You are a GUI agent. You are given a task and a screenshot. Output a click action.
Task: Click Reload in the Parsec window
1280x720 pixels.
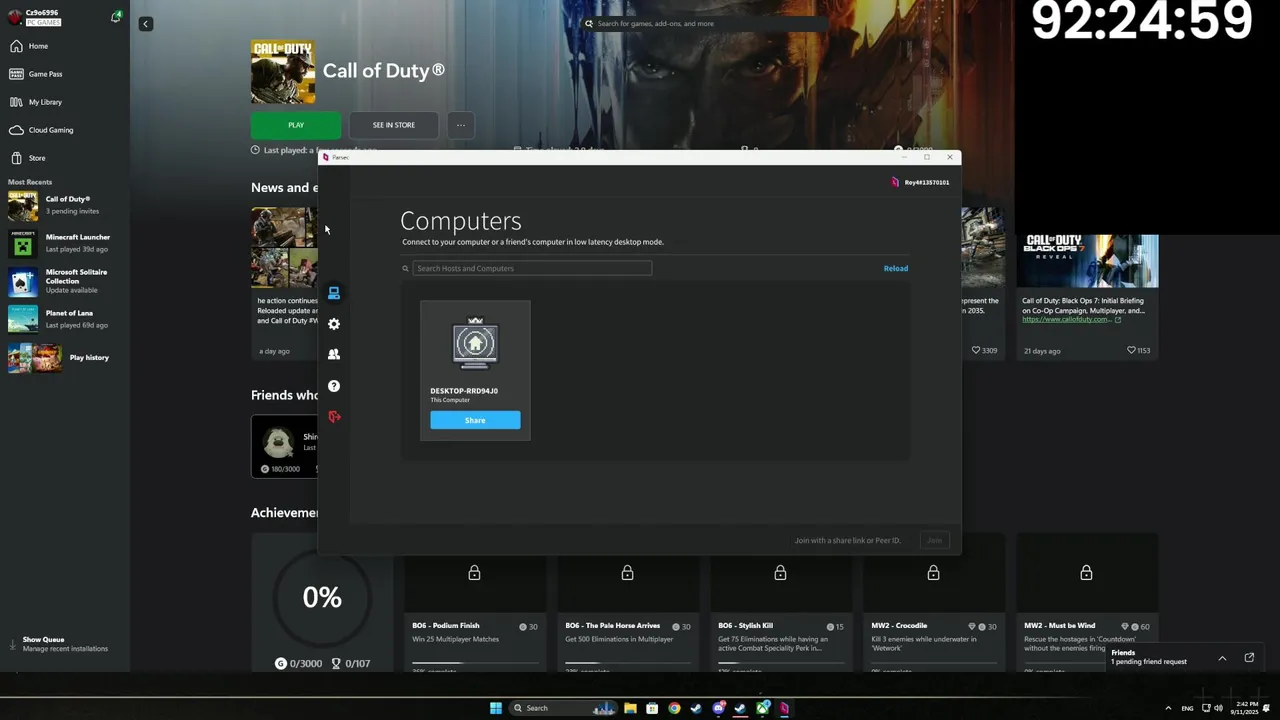(x=896, y=268)
